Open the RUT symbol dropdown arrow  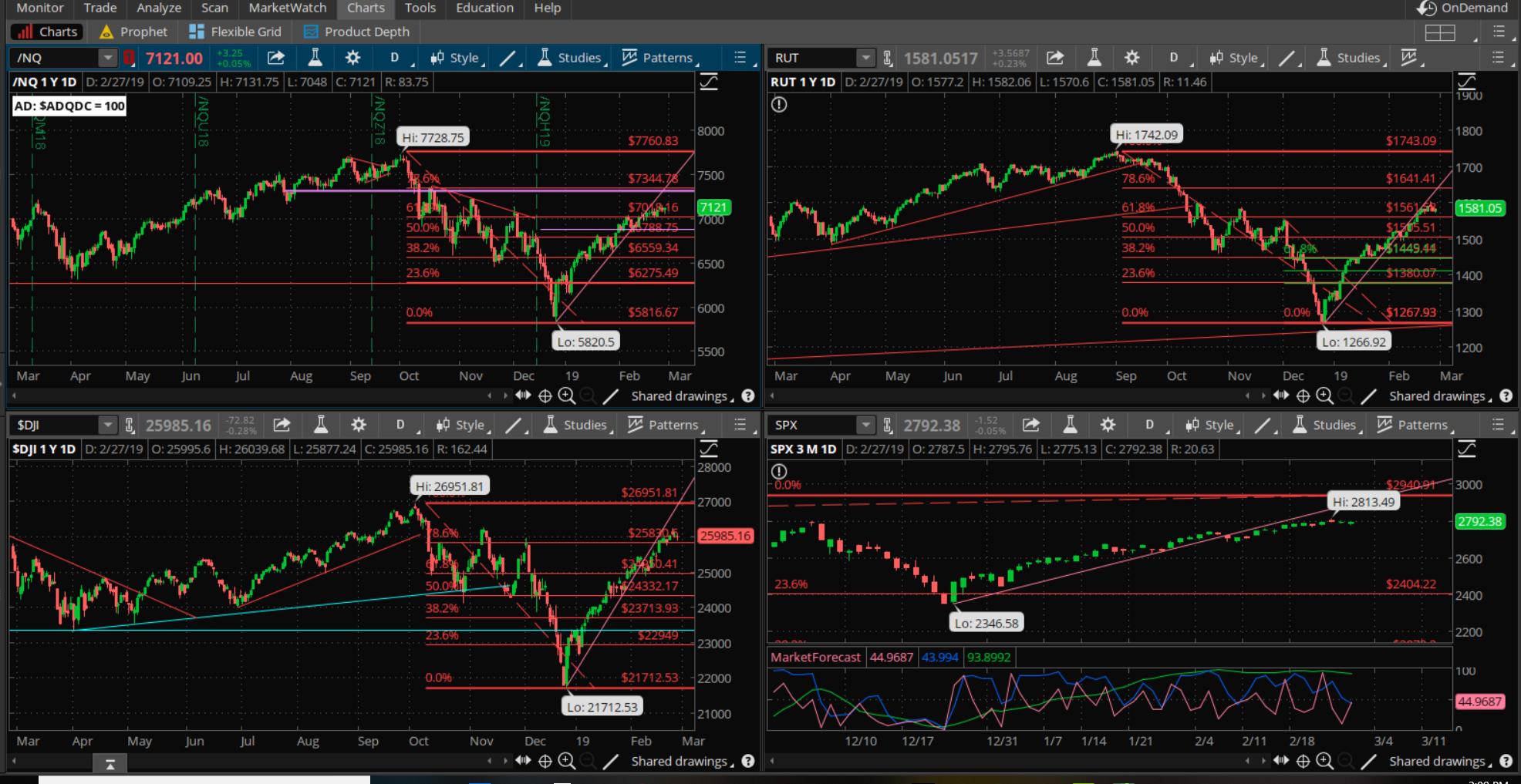coord(865,58)
